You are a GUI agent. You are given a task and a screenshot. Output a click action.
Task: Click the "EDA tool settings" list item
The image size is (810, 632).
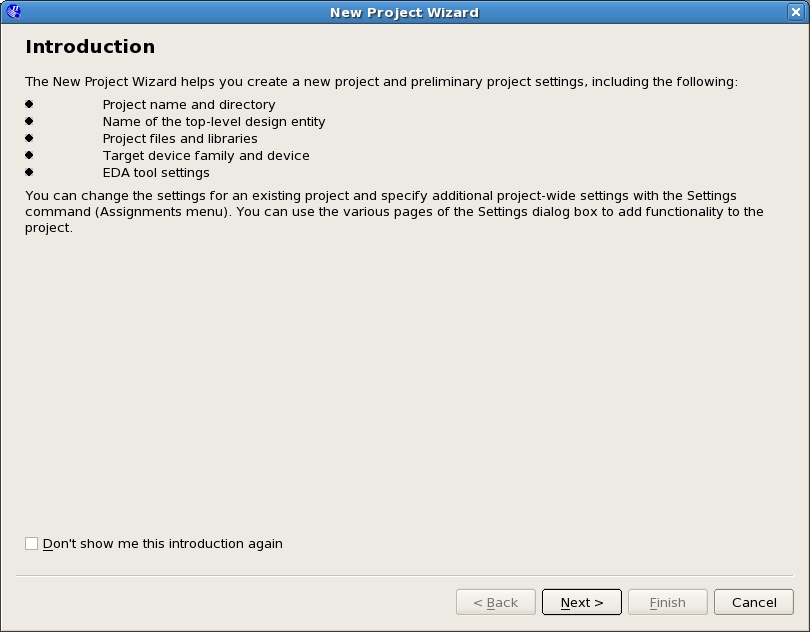point(156,173)
